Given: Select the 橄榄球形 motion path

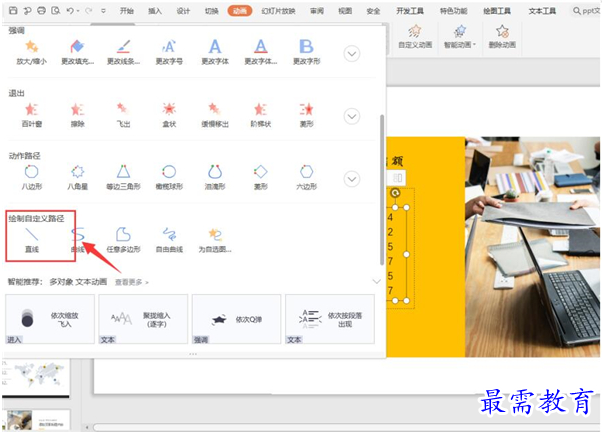Looking at the screenshot, I should click(x=169, y=177).
